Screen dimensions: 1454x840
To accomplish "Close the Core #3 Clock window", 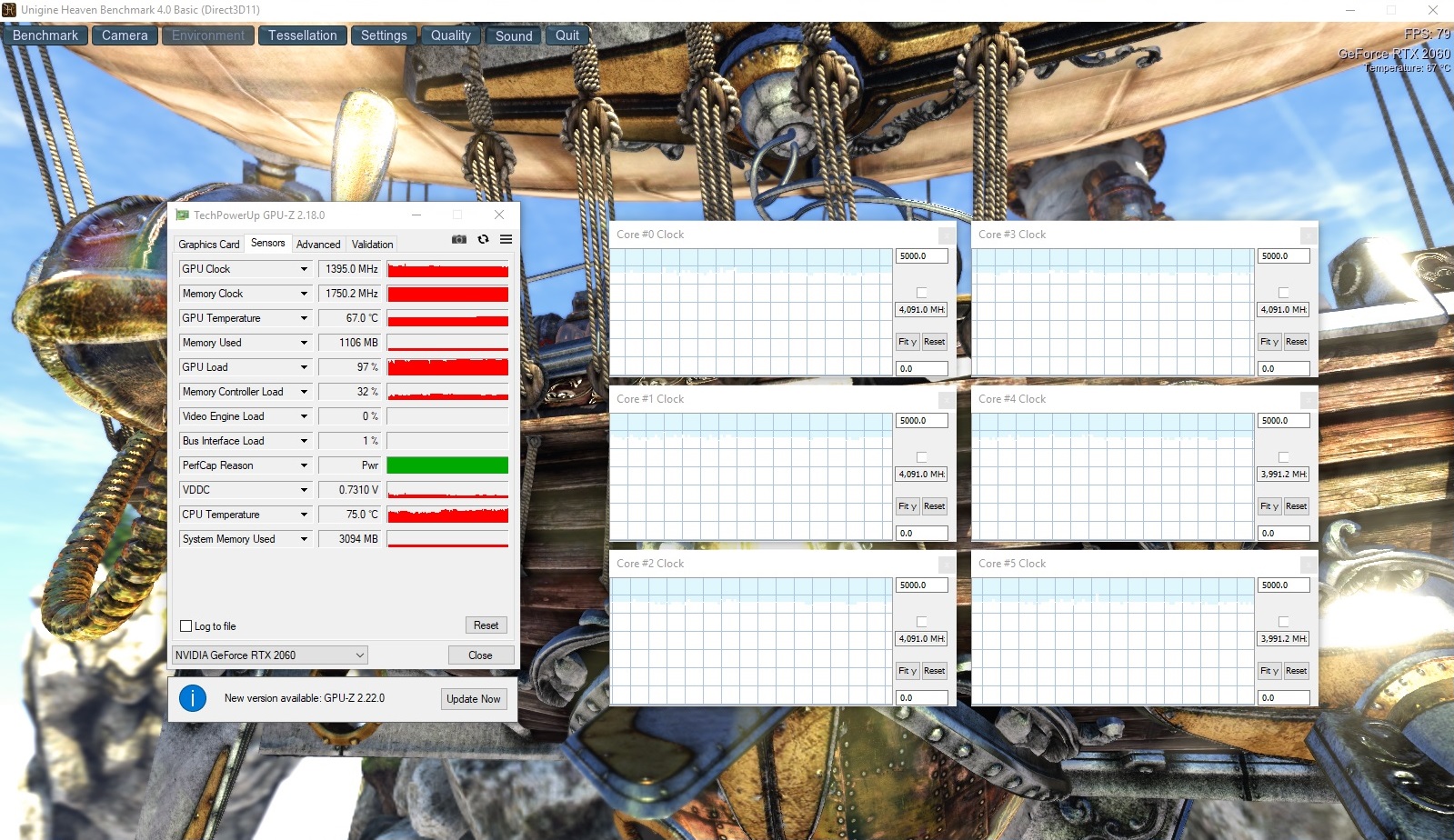I will click(1308, 235).
